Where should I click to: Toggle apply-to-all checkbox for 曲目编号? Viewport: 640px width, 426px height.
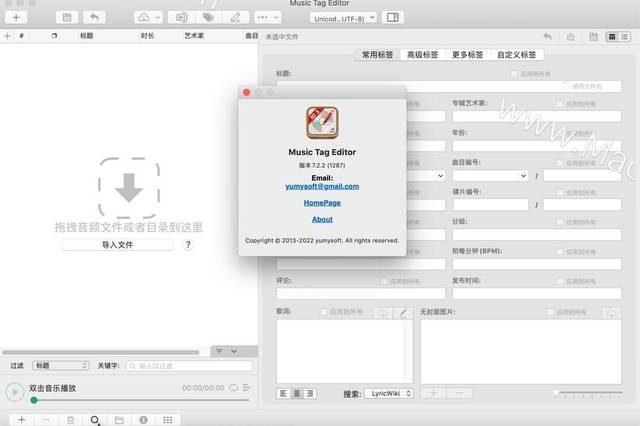tap(560, 163)
